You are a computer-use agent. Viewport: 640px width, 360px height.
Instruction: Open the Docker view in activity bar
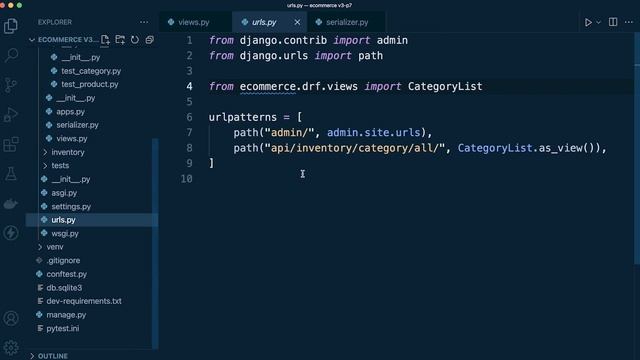coord(11,204)
